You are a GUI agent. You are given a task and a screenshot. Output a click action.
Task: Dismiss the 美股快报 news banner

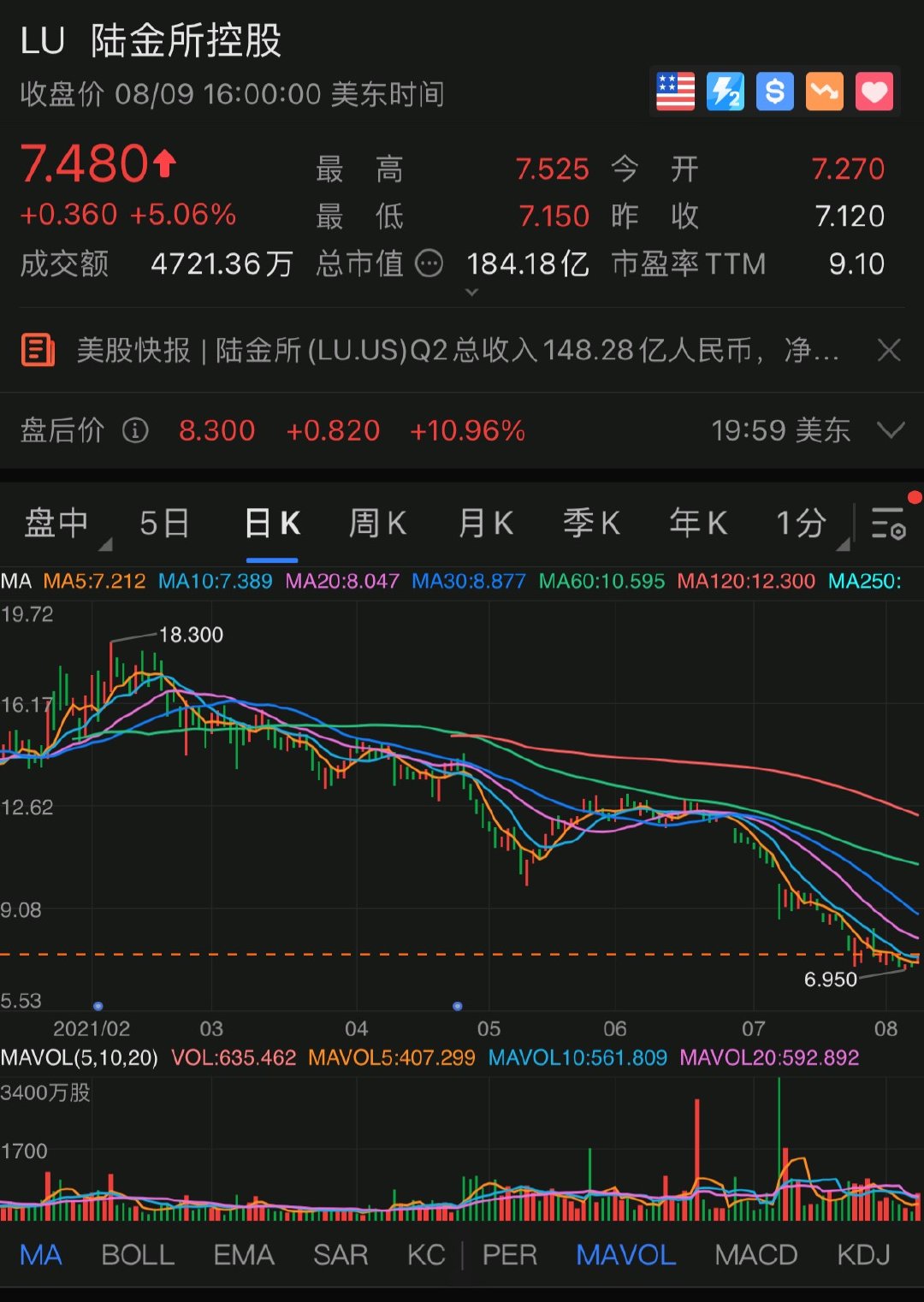point(890,350)
